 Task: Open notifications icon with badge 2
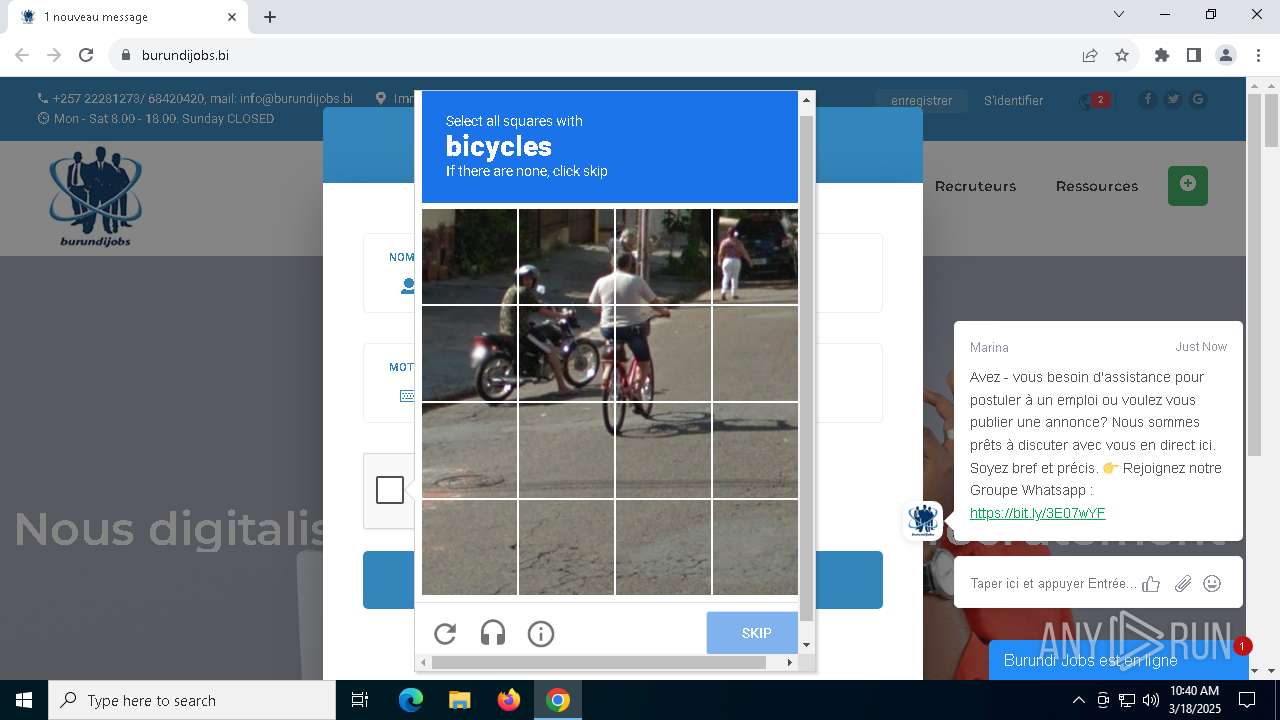click(1095, 100)
